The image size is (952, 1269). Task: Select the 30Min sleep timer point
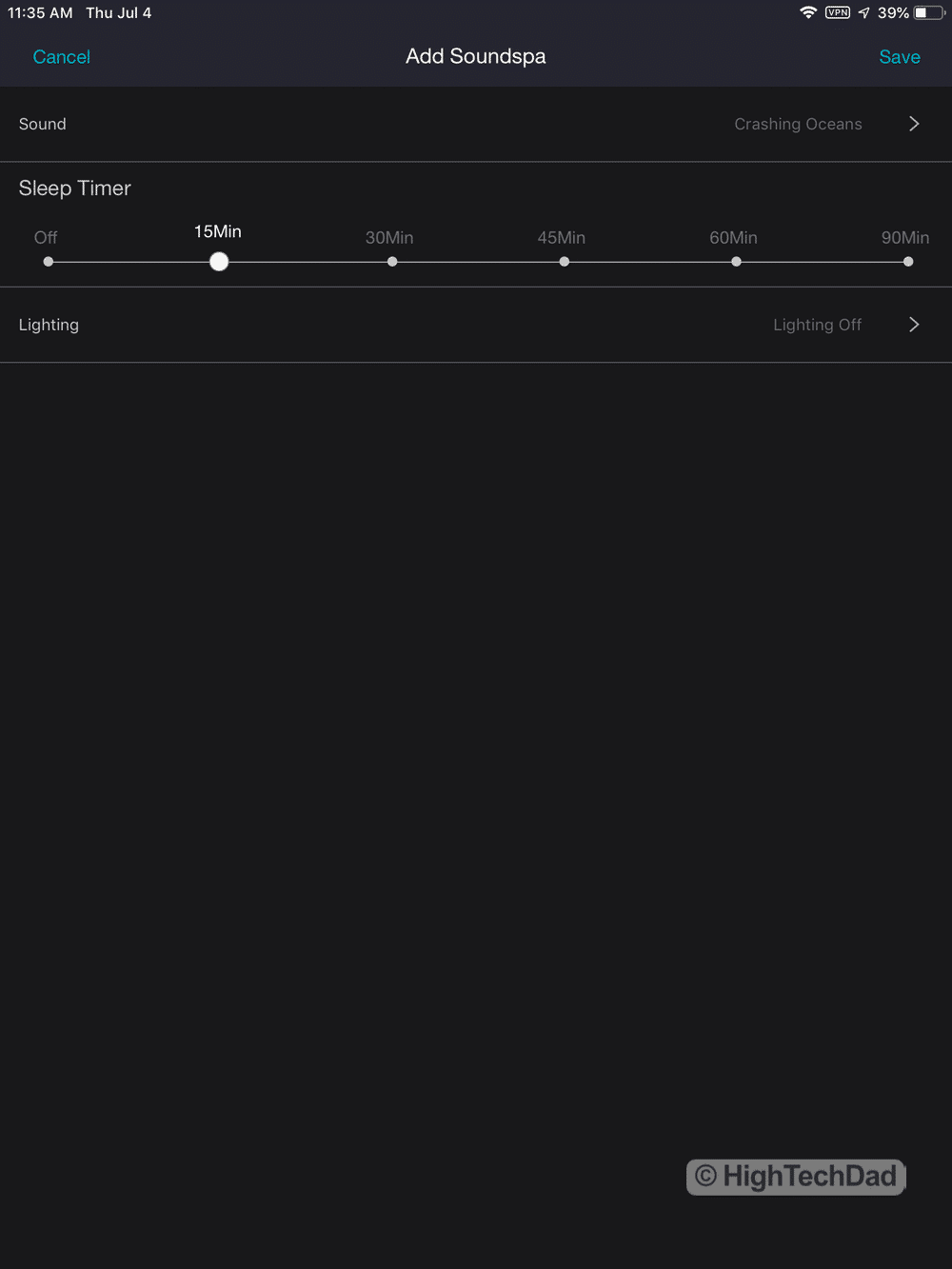[x=392, y=262]
